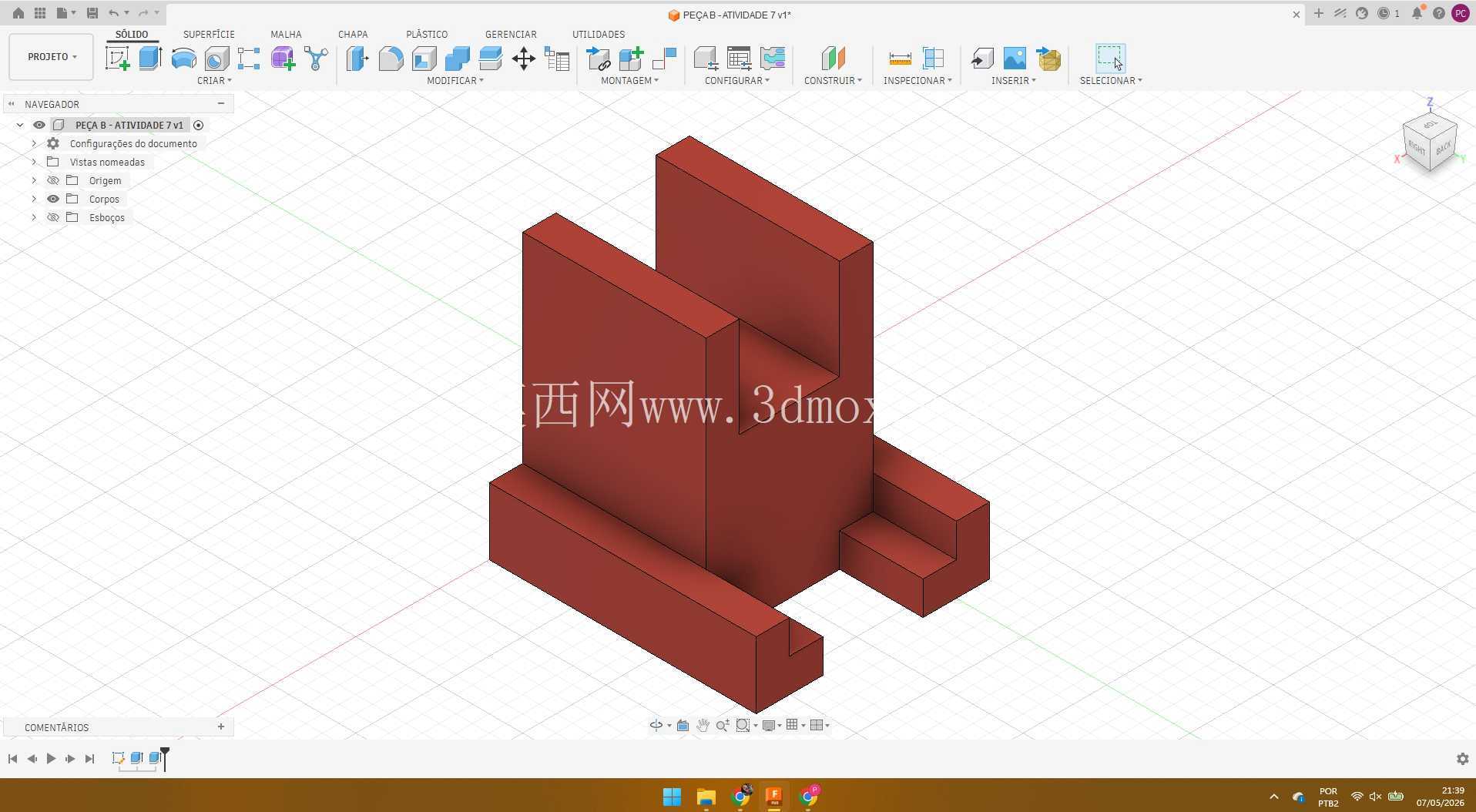Open the CONFIGURAR dropdown menu
Image resolution: width=1476 pixels, height=812 pixels.
click(x=737, y=80)
